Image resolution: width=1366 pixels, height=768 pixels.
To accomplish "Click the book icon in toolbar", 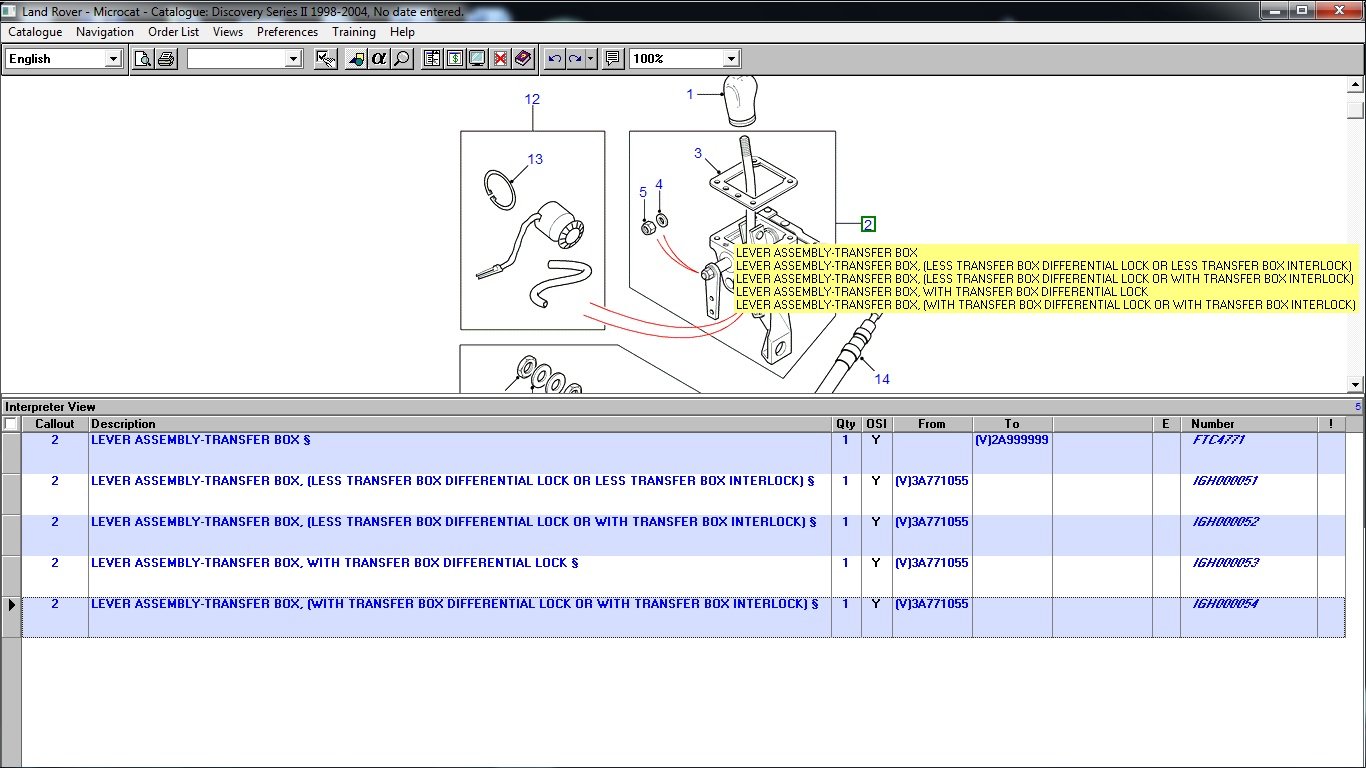I will [523, 59].
